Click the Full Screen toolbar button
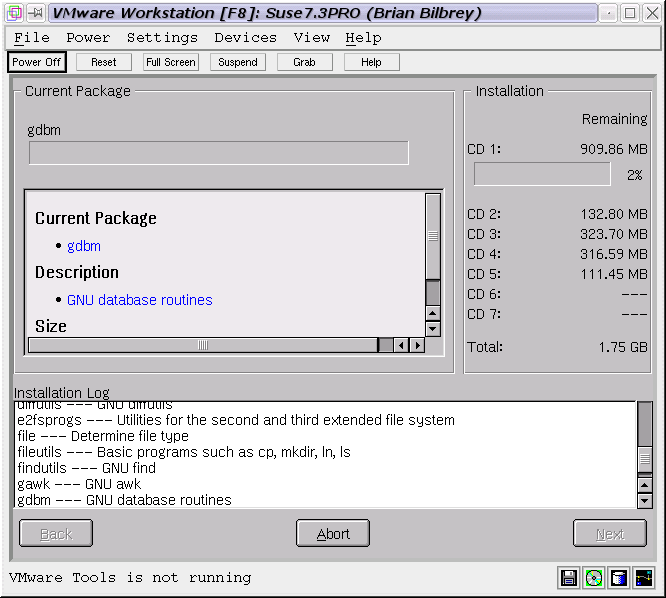Viewport: 666px width, 598px height. 170,62
